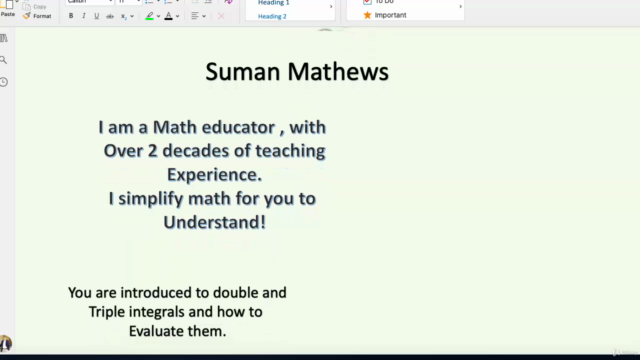This screenshot has height=360, width=640.
Task: Expand the styles gallery arrow
Action: coord(331,7)
